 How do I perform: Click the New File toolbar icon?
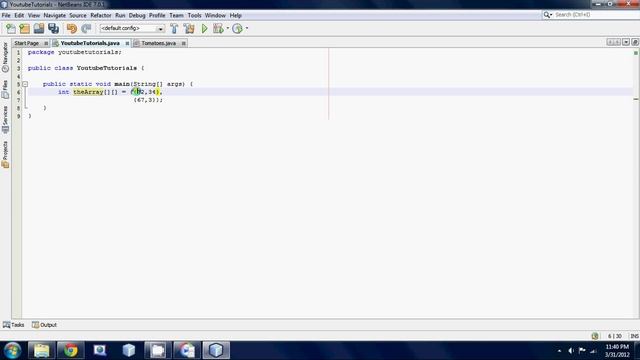click(11, 29)
